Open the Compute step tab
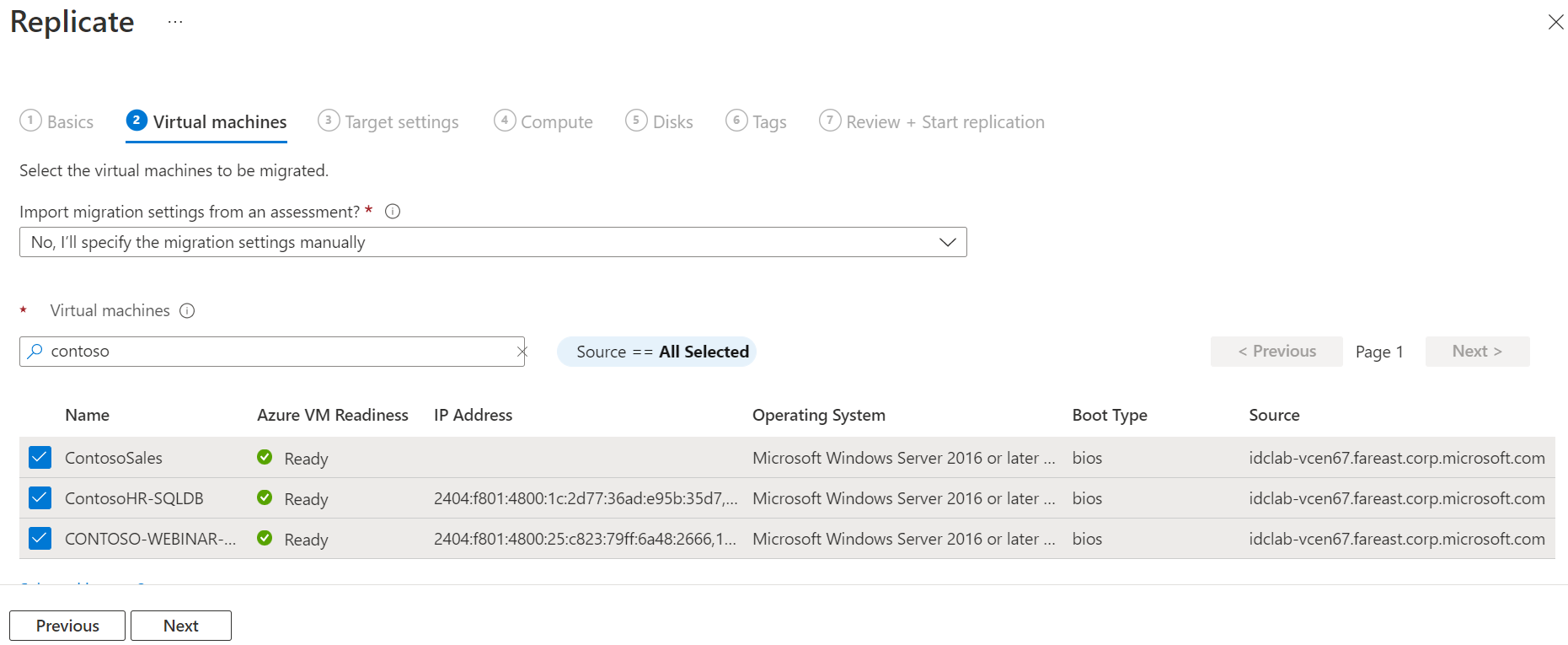Viewport: 1568px width, 645px height. pyautogui.click(x=543, y=122)
